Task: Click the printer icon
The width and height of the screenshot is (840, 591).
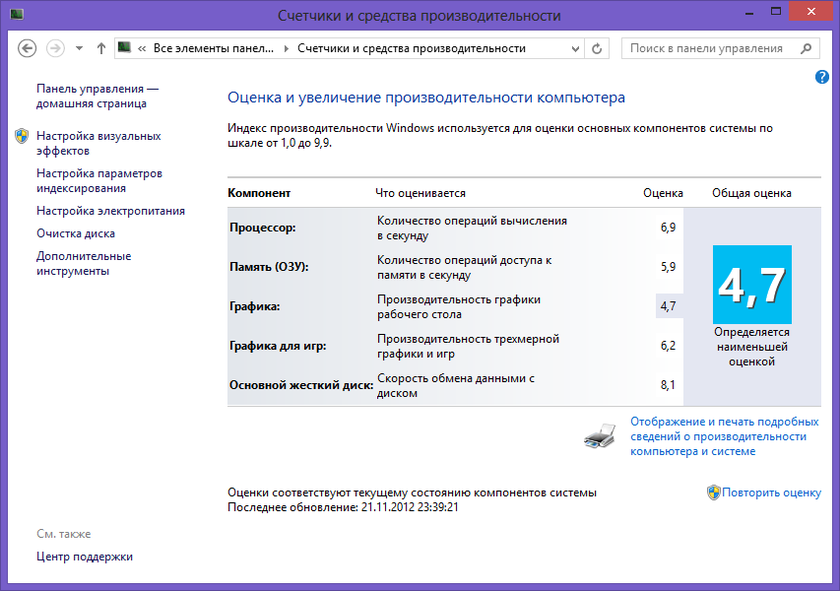Action: pyautogui.click(x=600, y=437)
